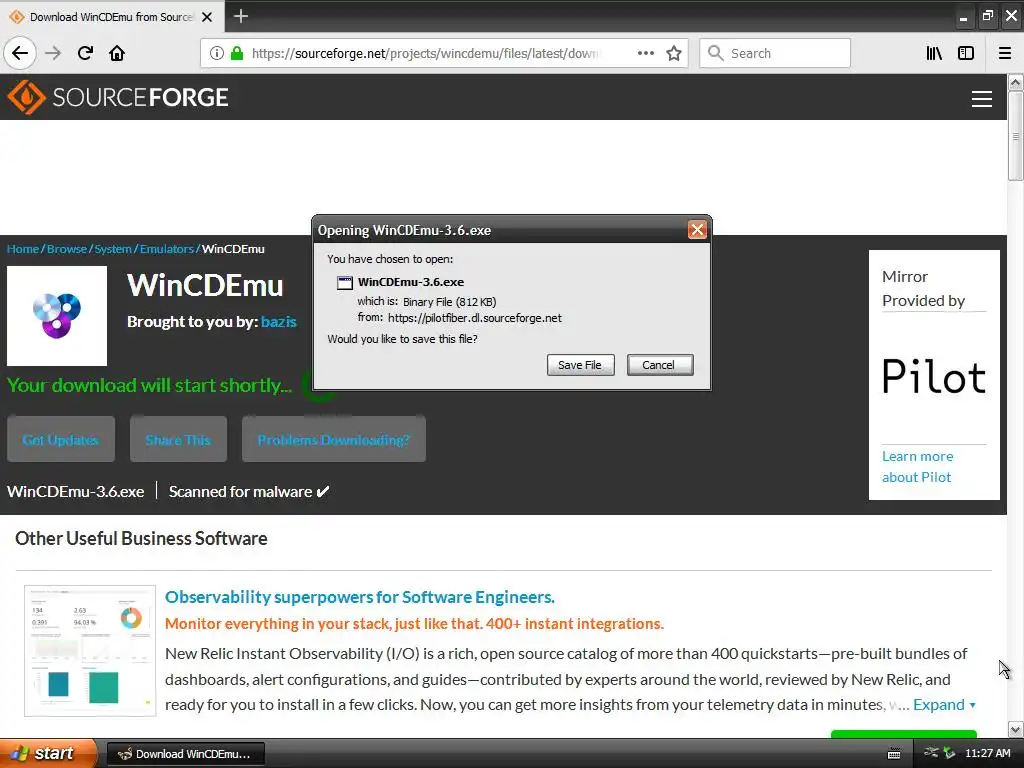Click the Pilot mirror logo
Image resolution: width=1024 pixels, height=768 pixels.
[x=934, y=377]
